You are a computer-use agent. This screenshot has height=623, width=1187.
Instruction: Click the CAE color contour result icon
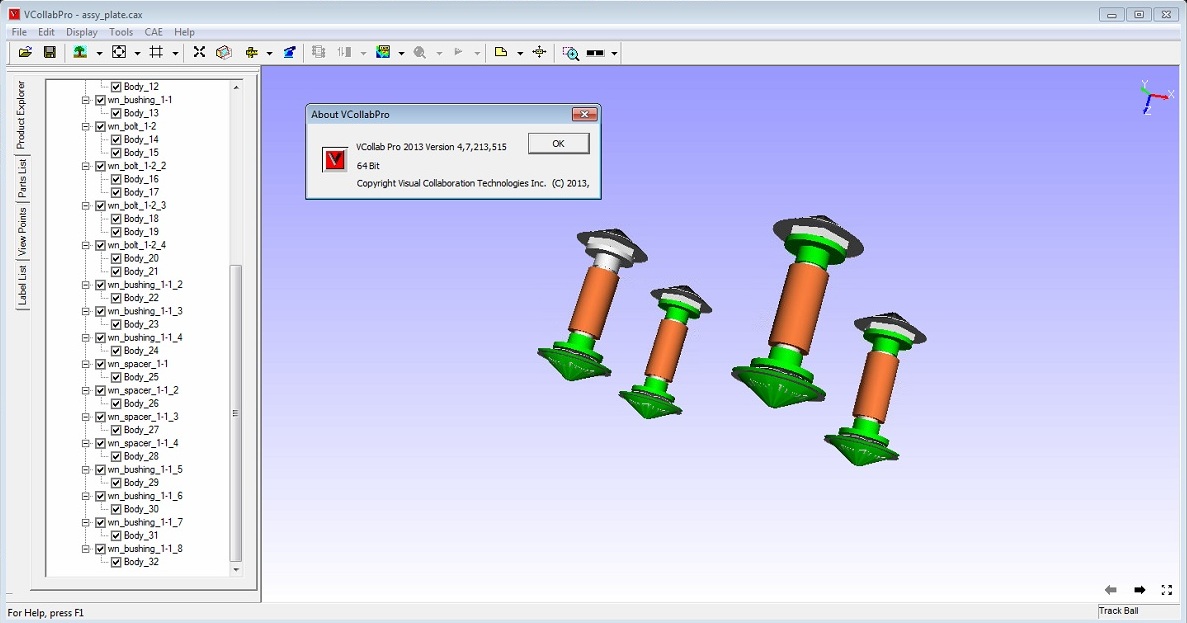tap(383, 52)
